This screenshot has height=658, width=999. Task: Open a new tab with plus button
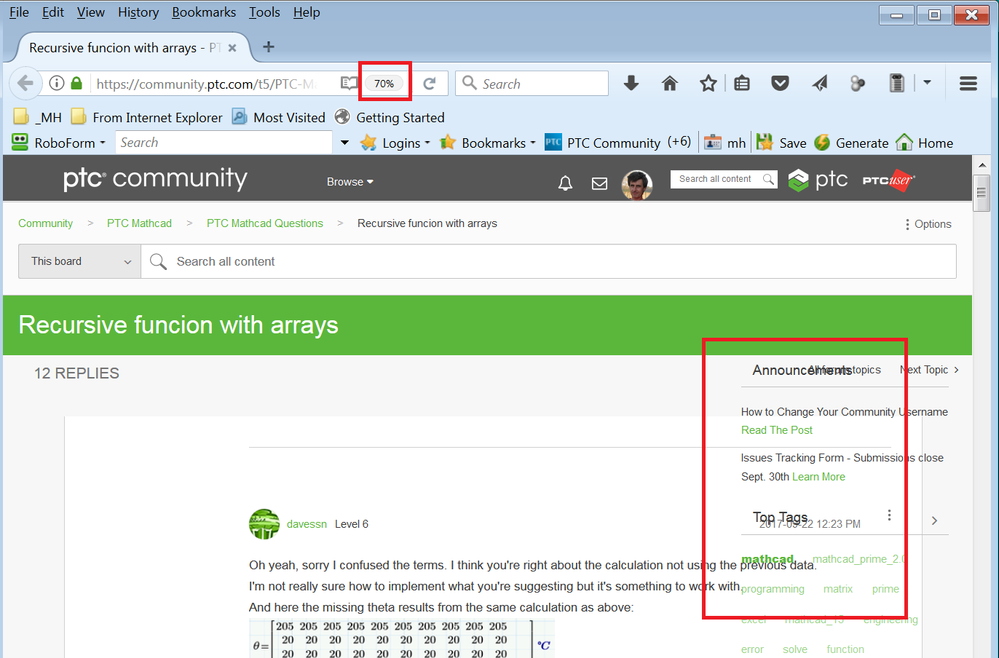pos(268,47)
